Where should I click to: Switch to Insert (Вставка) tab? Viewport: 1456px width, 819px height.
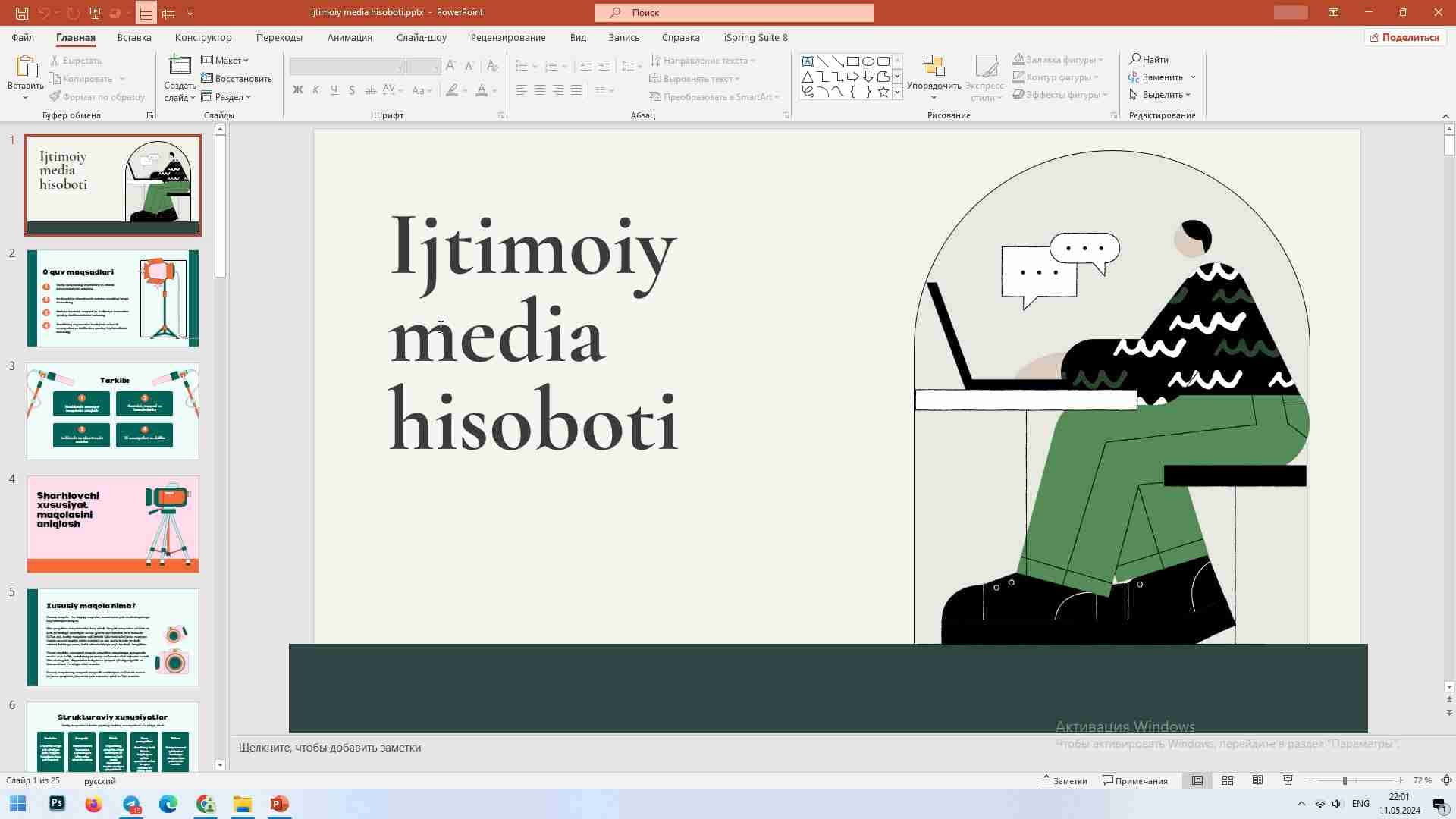134,37
